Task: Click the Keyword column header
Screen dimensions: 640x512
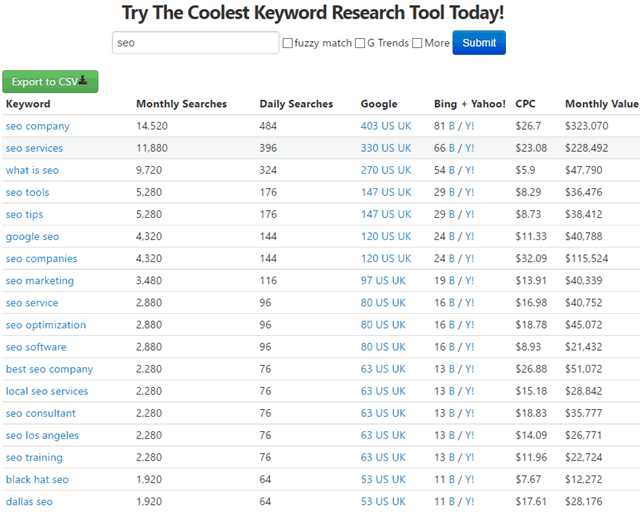Action: 28,104
